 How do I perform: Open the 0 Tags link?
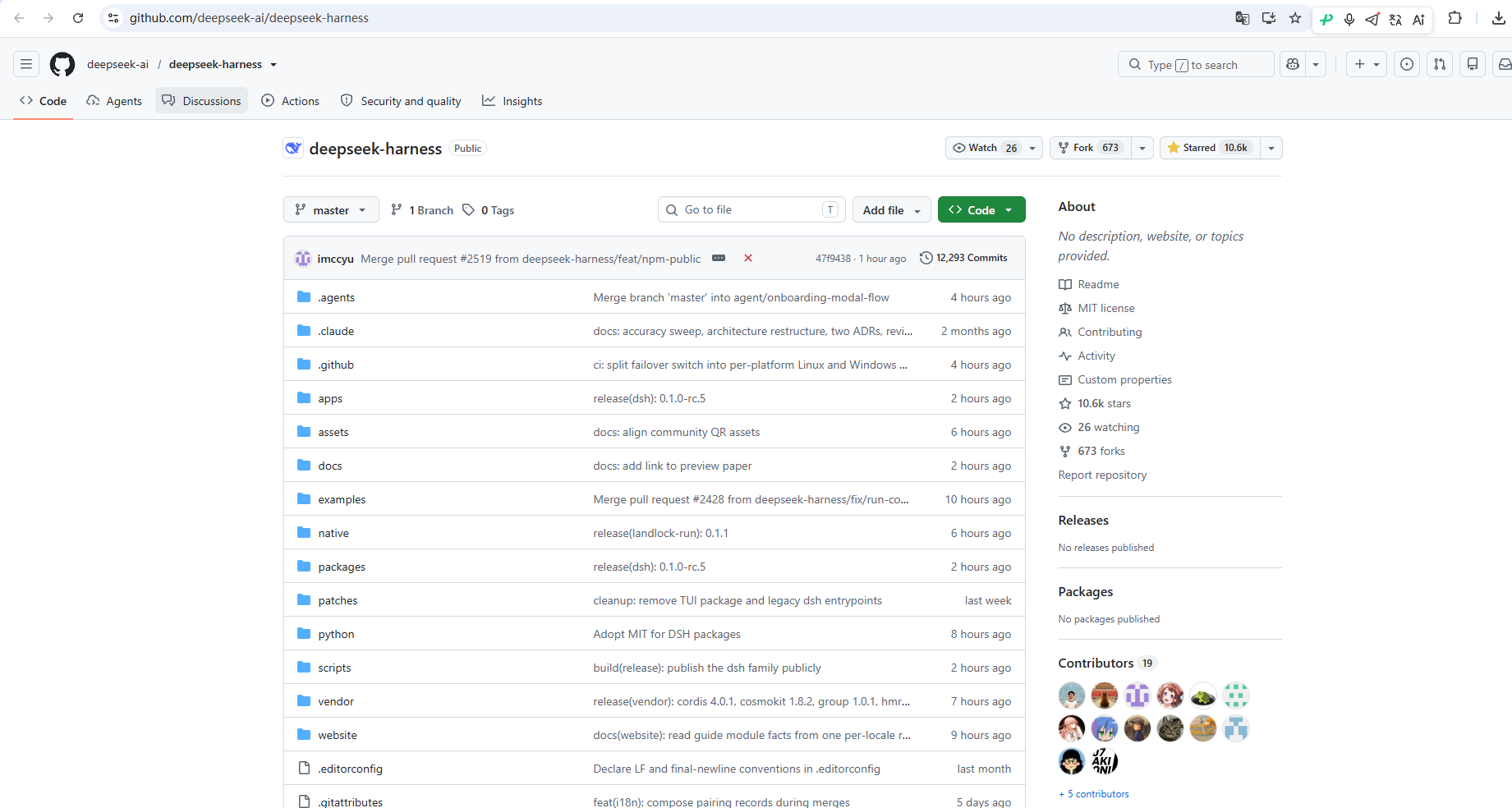click(x=489, y=210)
